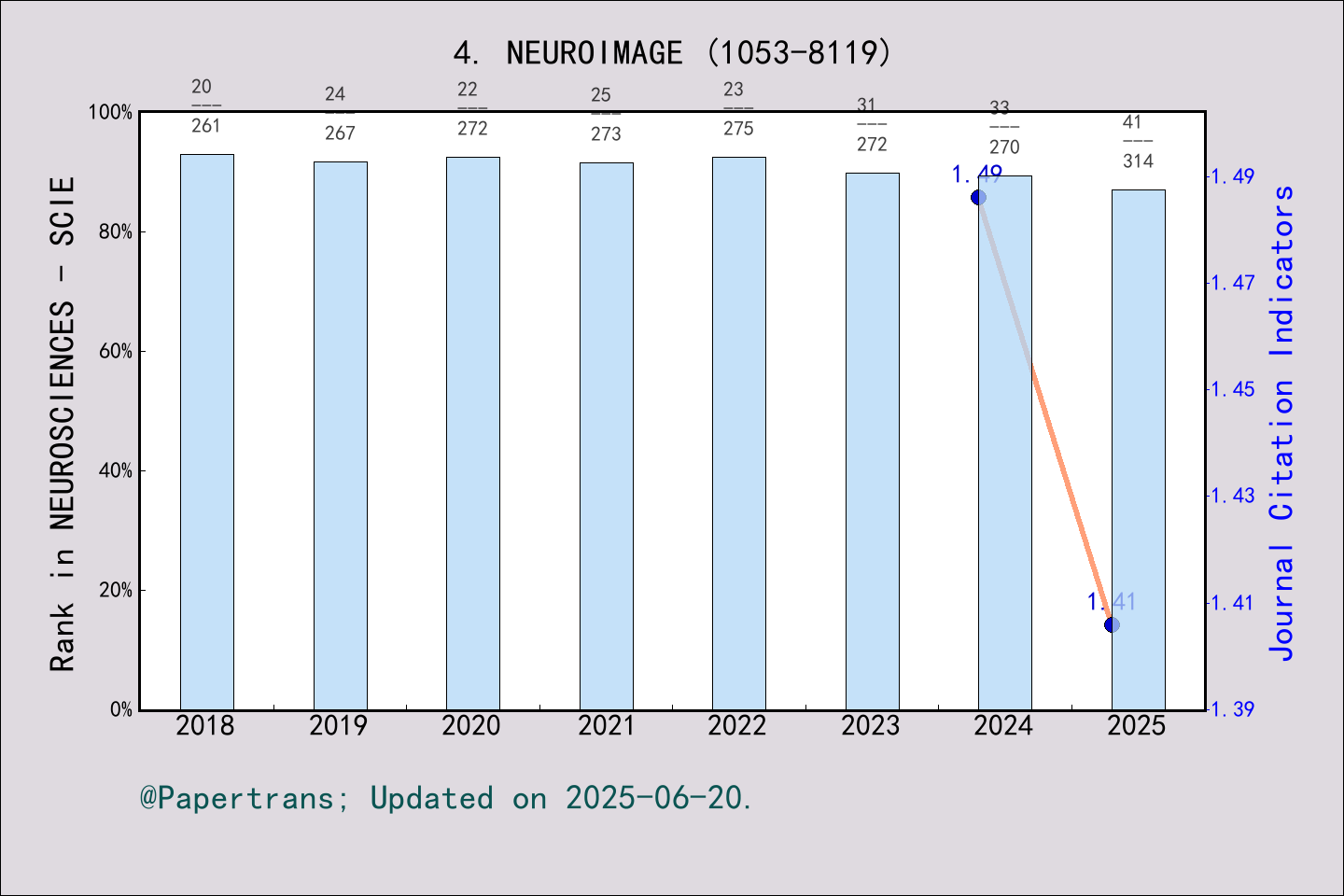Click the 2019 x-axis label
The width and height of the screenshot is (1344, 896).
[x=339, y=725]
